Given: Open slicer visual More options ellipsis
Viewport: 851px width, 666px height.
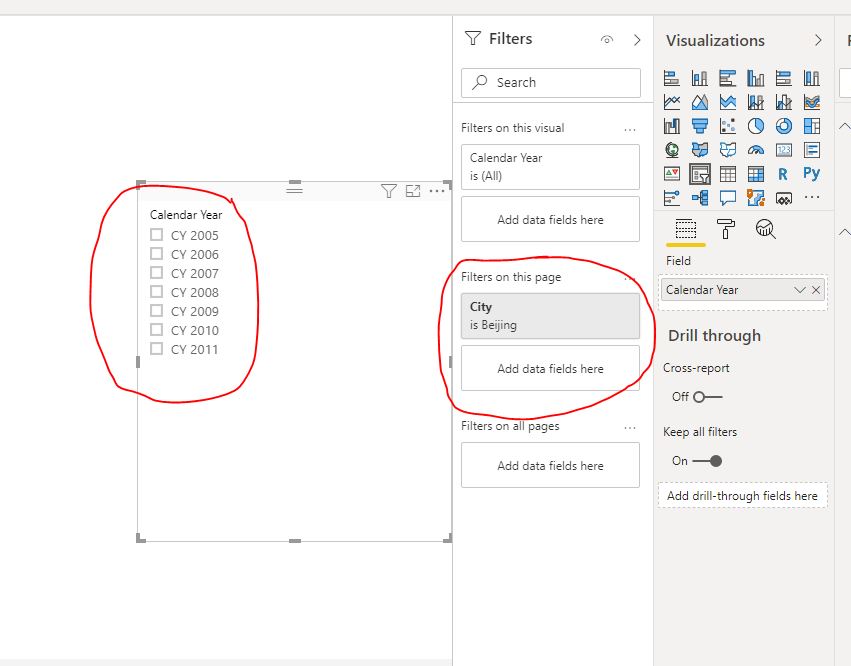Looking at the screenshot, I should (x=437, y=191).
